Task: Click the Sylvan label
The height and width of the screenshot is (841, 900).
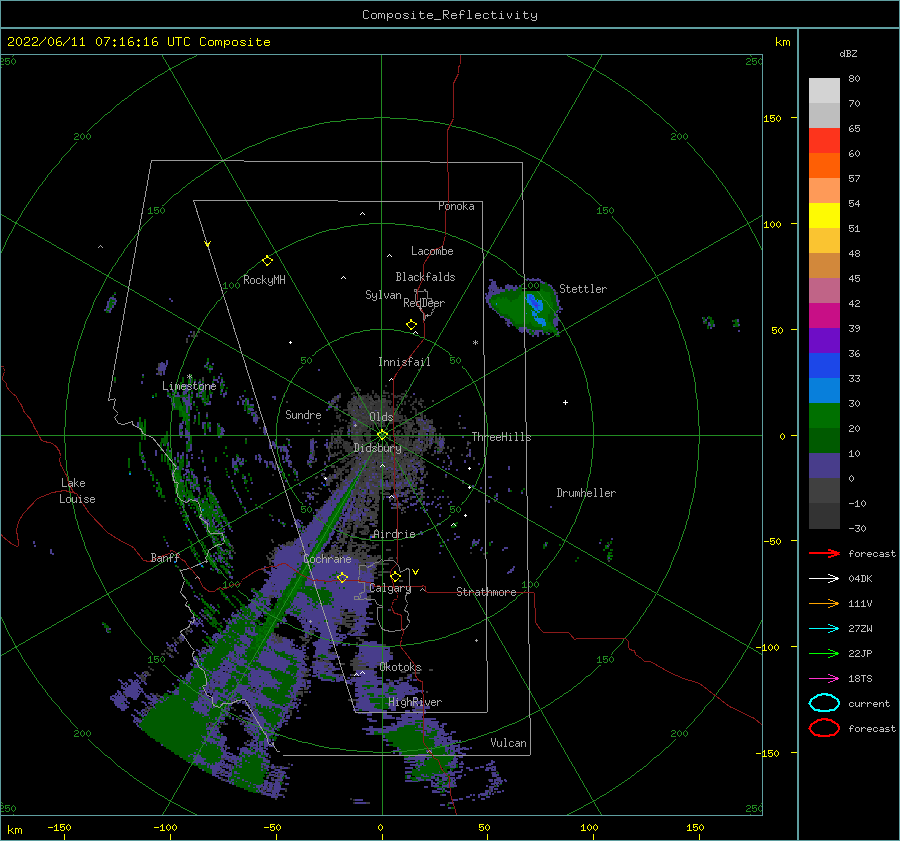Action: pos(383,295)
